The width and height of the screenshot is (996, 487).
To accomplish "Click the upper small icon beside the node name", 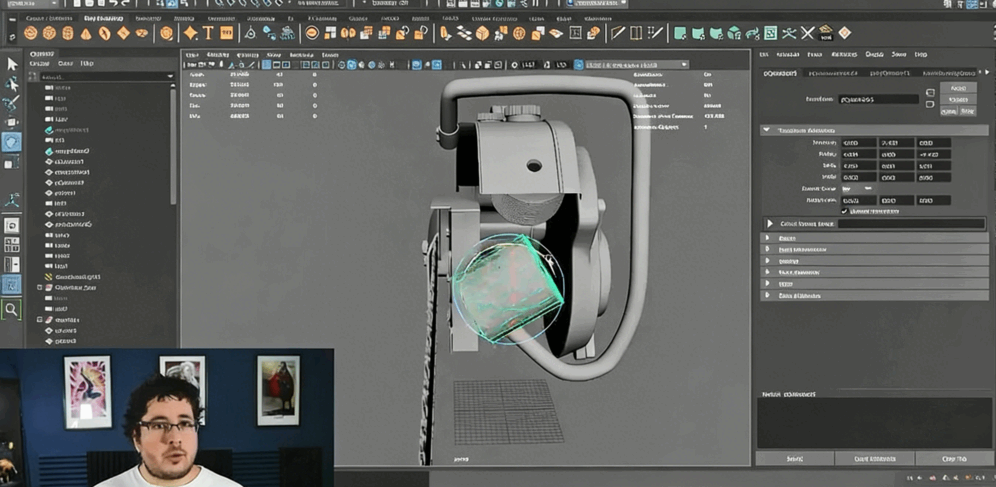I will click(x=930, y=92).
